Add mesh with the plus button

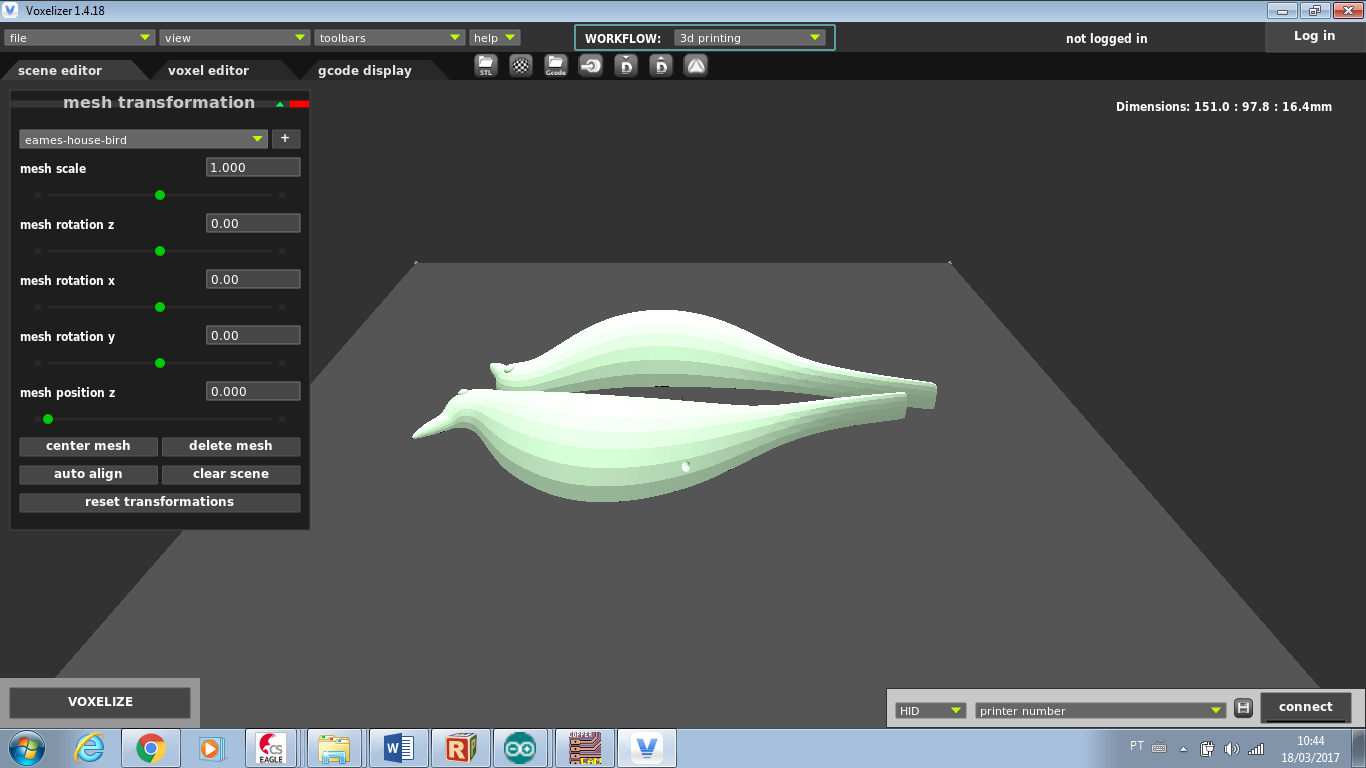[285, 139]
